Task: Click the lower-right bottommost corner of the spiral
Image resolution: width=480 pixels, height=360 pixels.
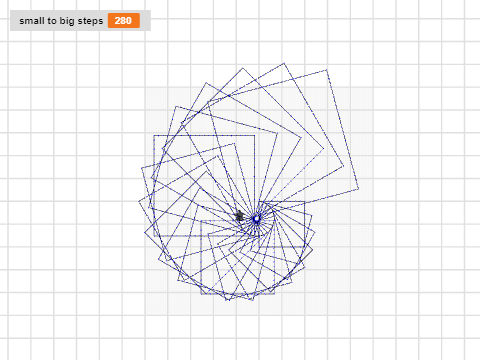Action: [253, 300]
